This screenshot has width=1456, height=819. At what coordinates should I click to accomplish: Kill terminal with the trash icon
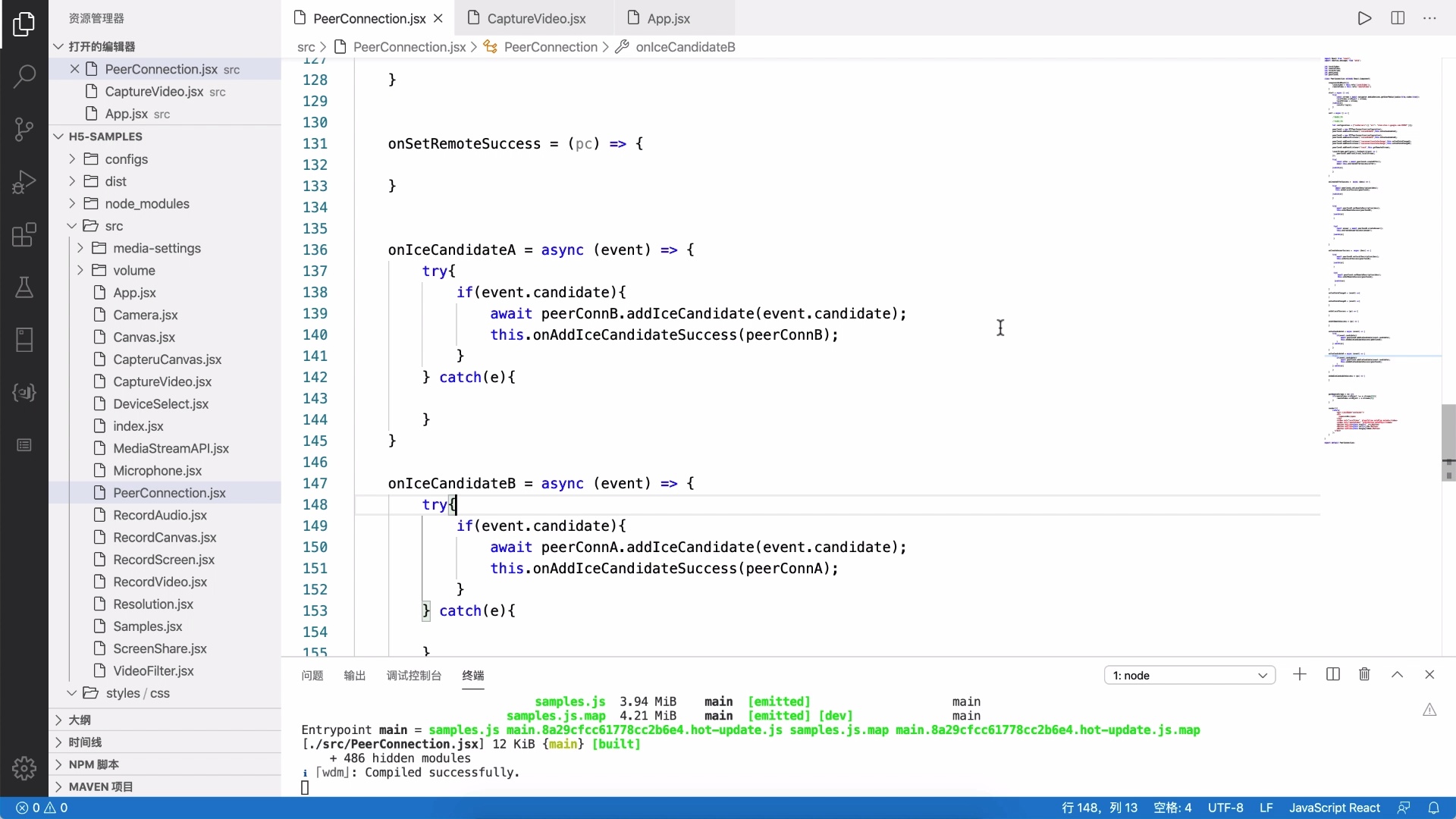click(x=1364, y=674)
